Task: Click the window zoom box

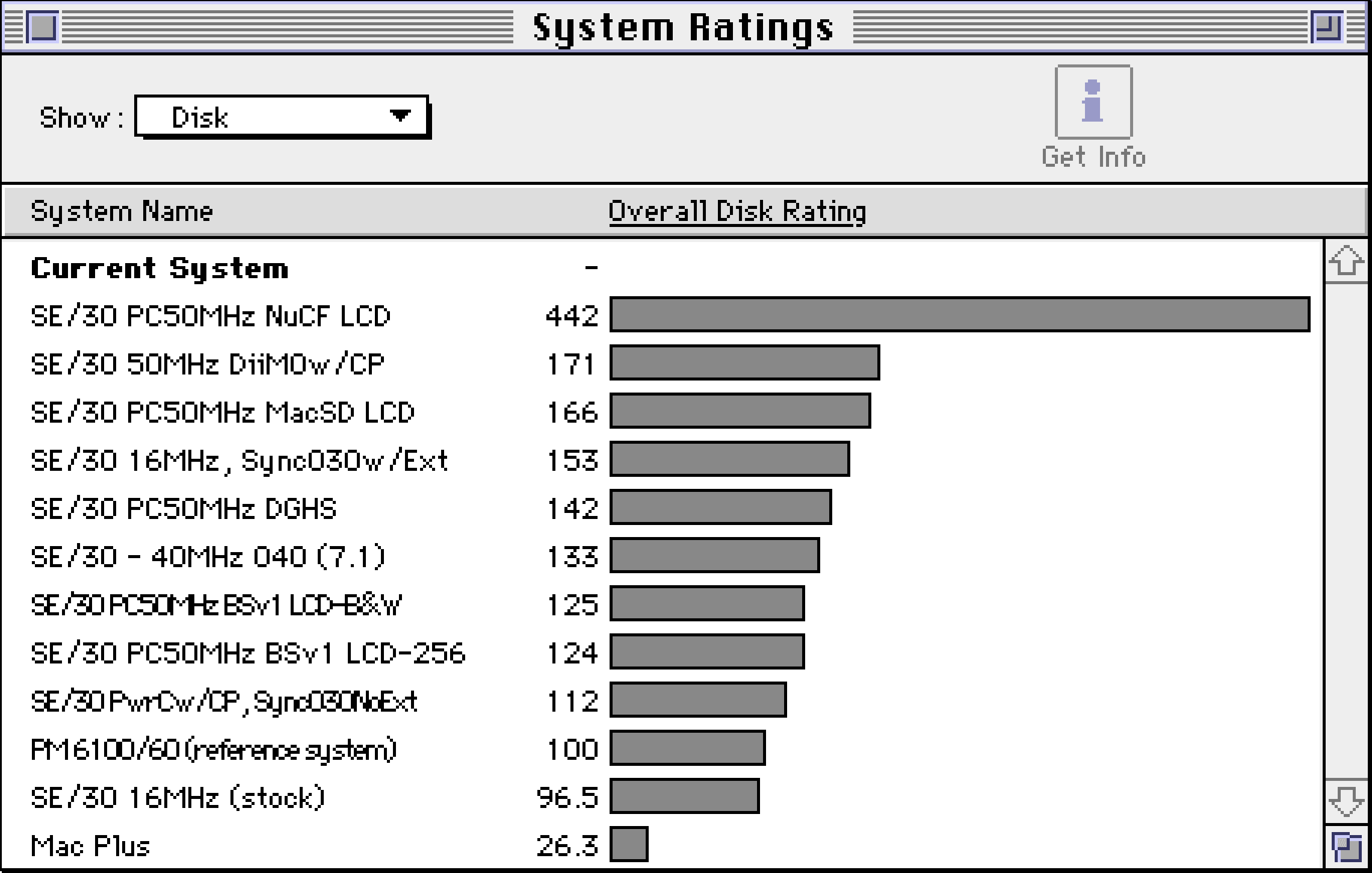Action: pos(1327,27)
